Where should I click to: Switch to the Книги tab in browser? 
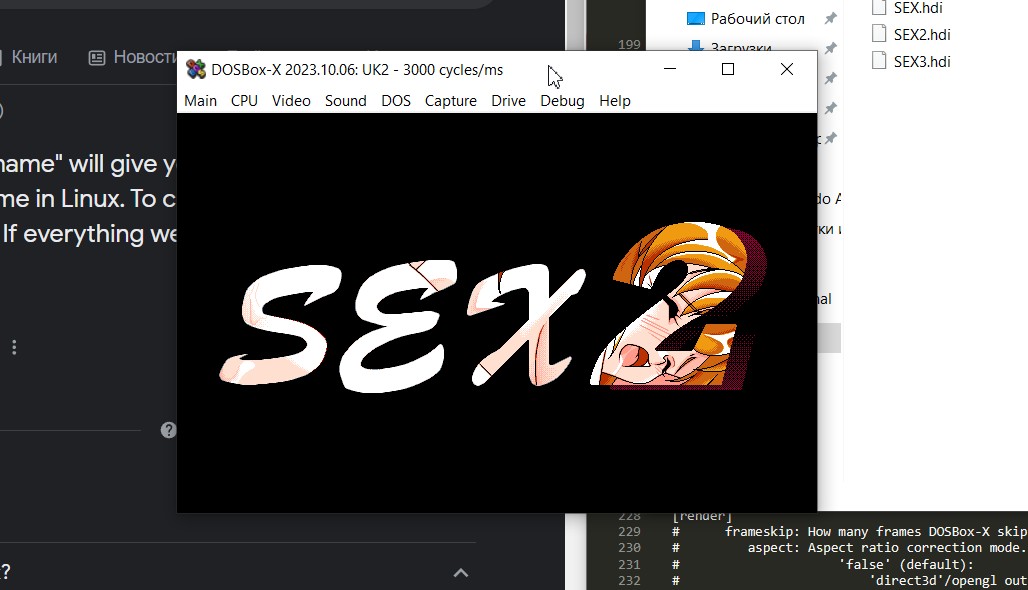34,58
